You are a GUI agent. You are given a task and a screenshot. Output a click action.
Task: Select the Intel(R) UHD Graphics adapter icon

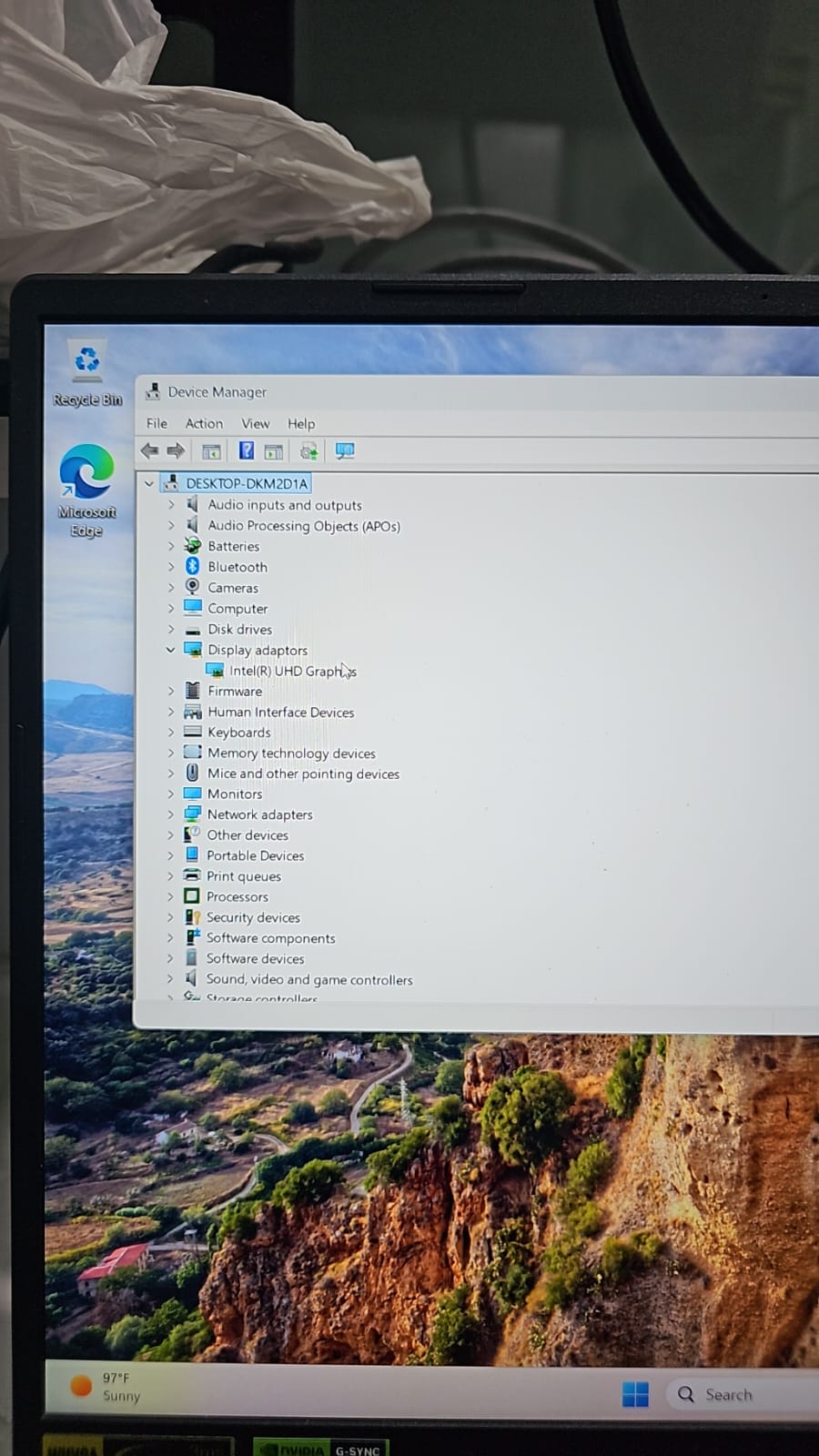[x=215, y=671]
